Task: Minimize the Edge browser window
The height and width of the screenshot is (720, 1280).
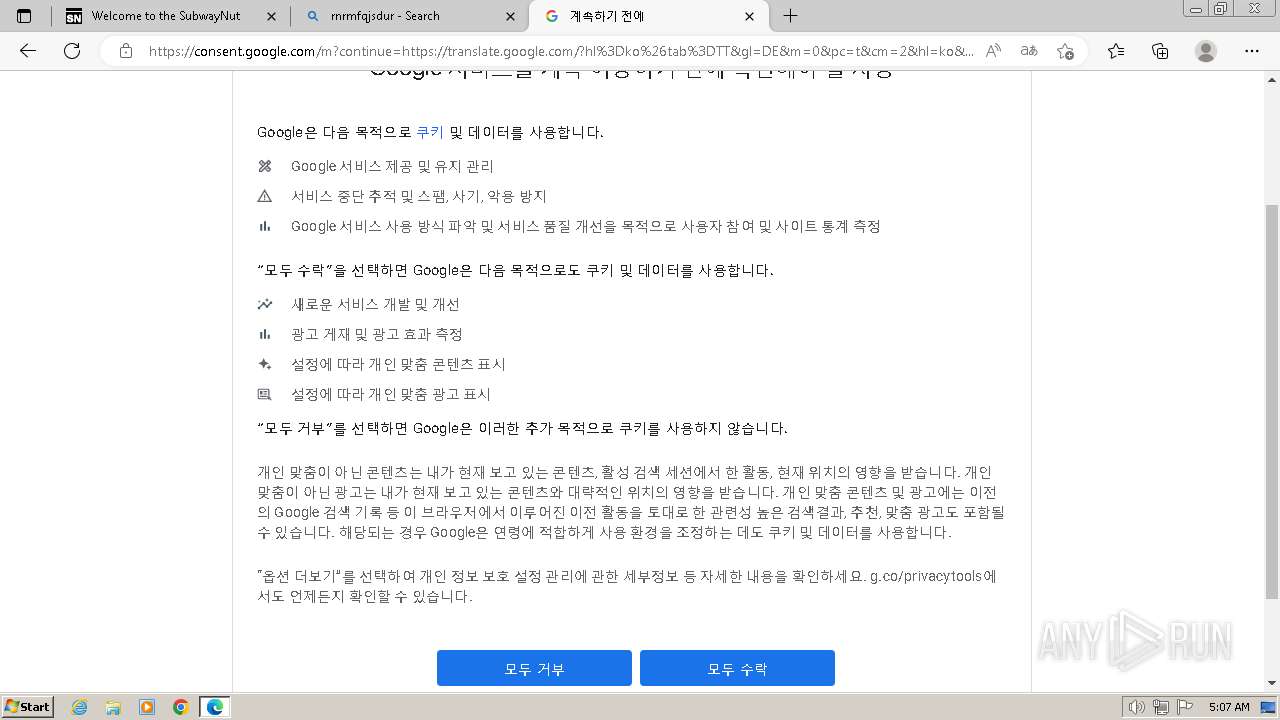Action: tap(1195, 9)
